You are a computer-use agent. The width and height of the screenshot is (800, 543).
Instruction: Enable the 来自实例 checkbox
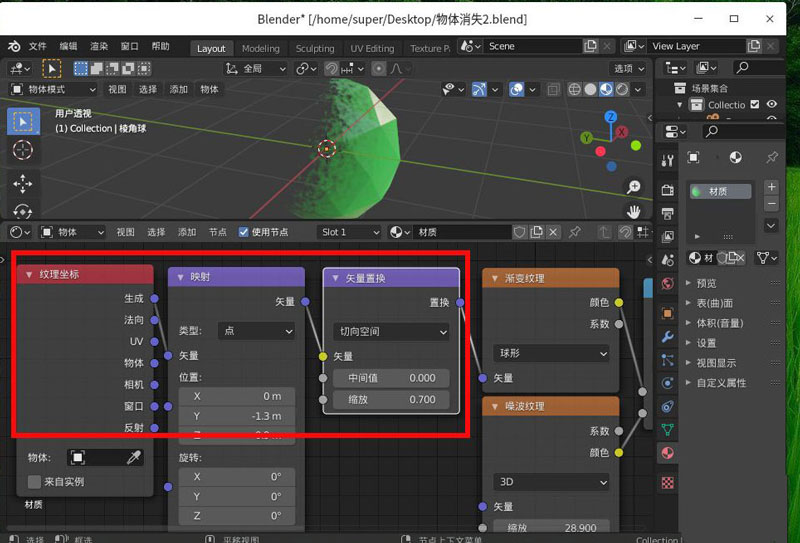click(34, 481)
